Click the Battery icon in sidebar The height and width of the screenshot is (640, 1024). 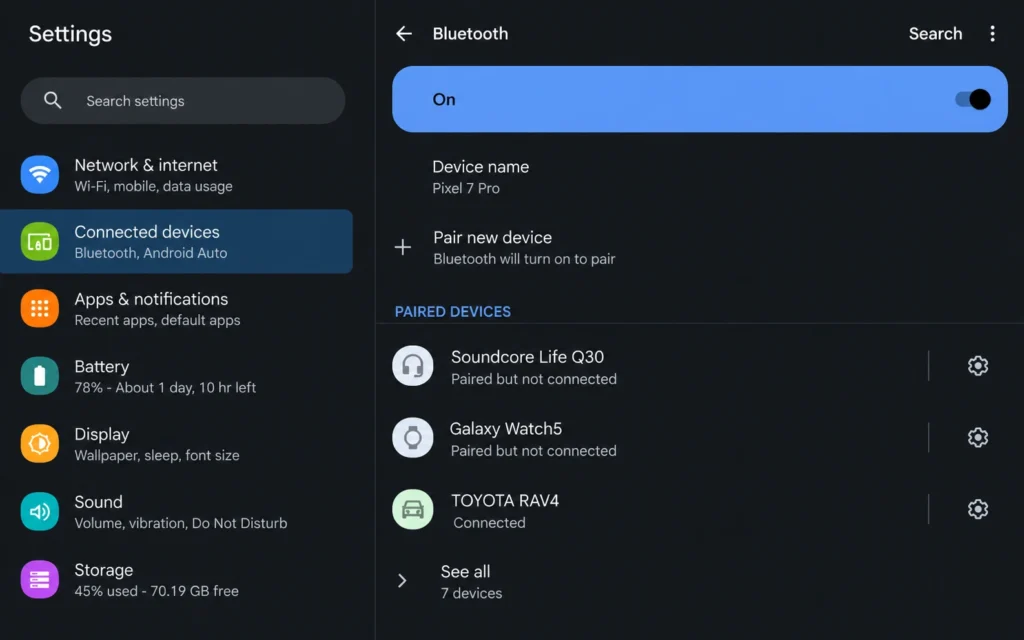tap(40, 376)
